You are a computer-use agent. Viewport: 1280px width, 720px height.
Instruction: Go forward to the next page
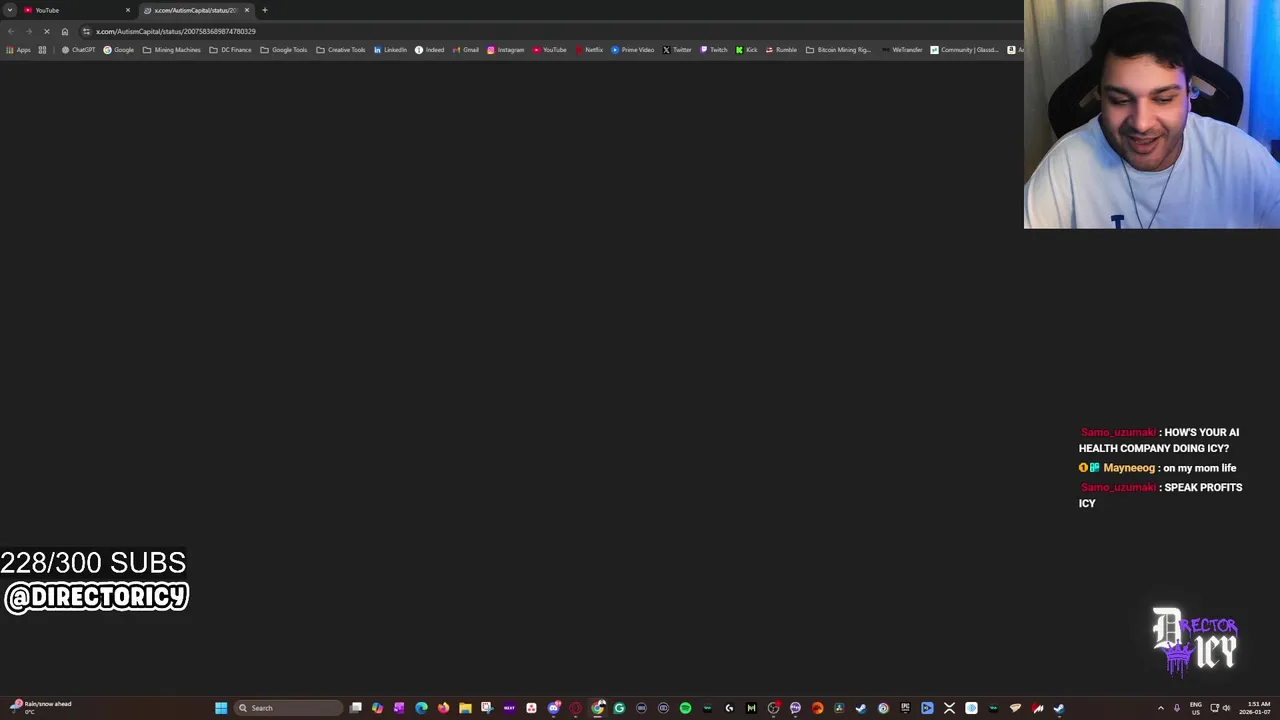pos(28,31)
